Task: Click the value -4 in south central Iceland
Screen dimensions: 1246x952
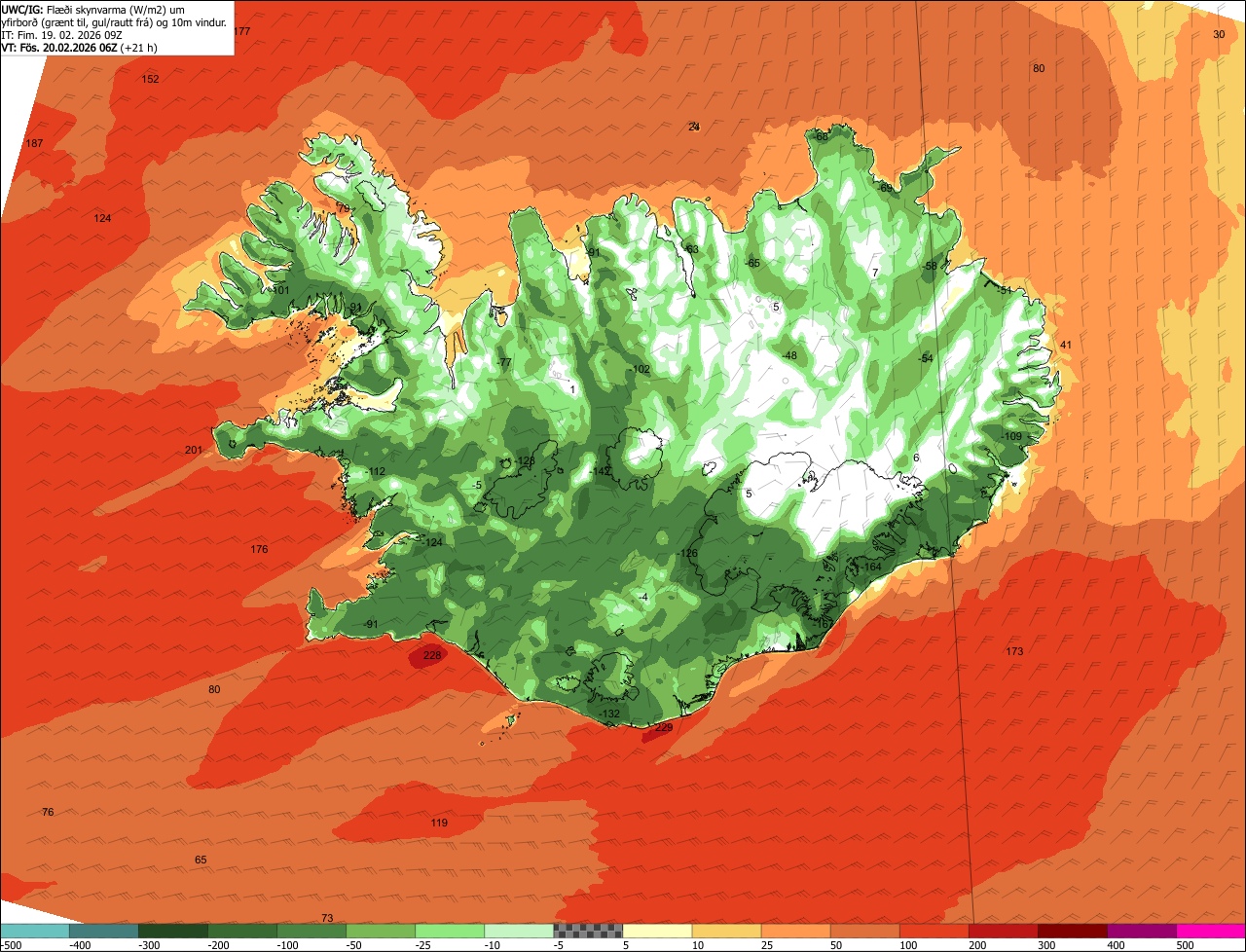Action: 642,597
